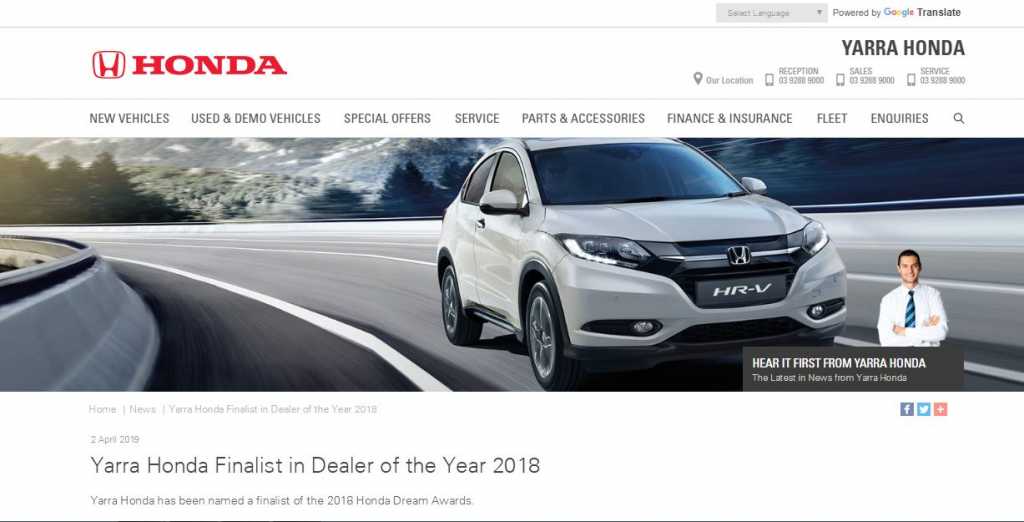
Task: Open the search magnifier icon in navigation
Action: coord(959,118)
